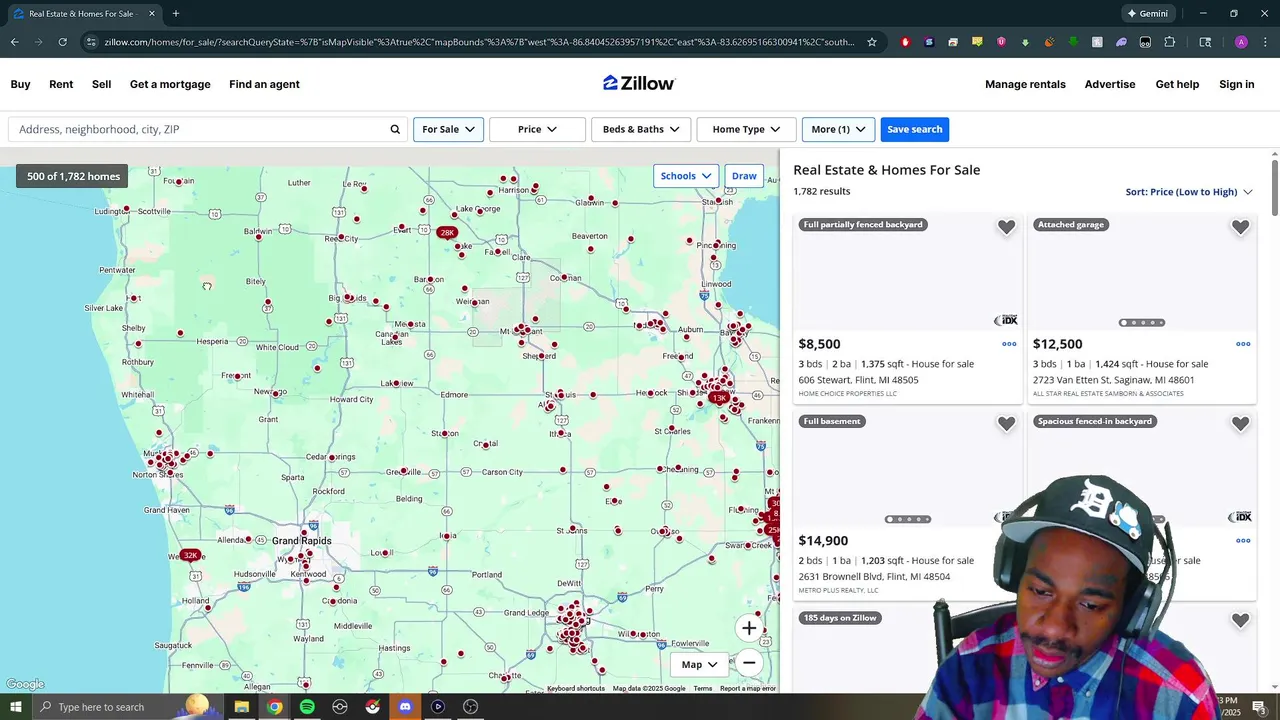Open more options for $8,500 listing
Viewport: 1280px width, 720px height.
pos(1009,344)
